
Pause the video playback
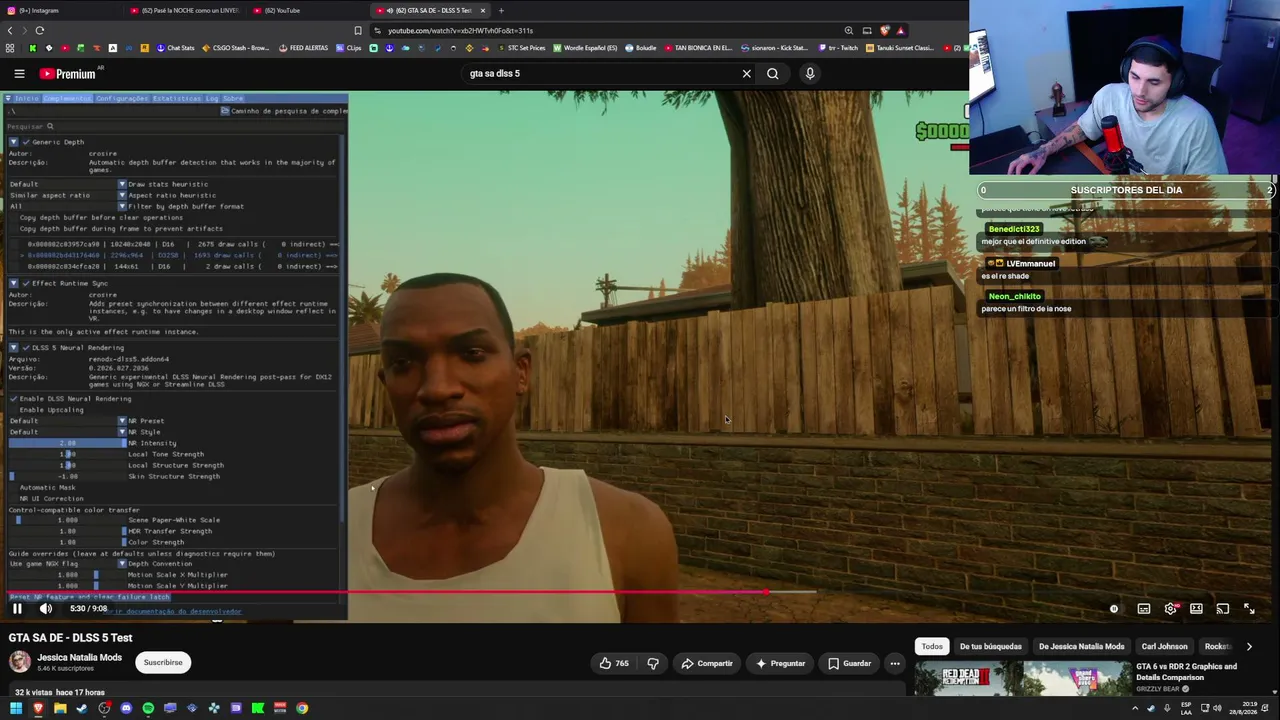click(x=17, y=608)
